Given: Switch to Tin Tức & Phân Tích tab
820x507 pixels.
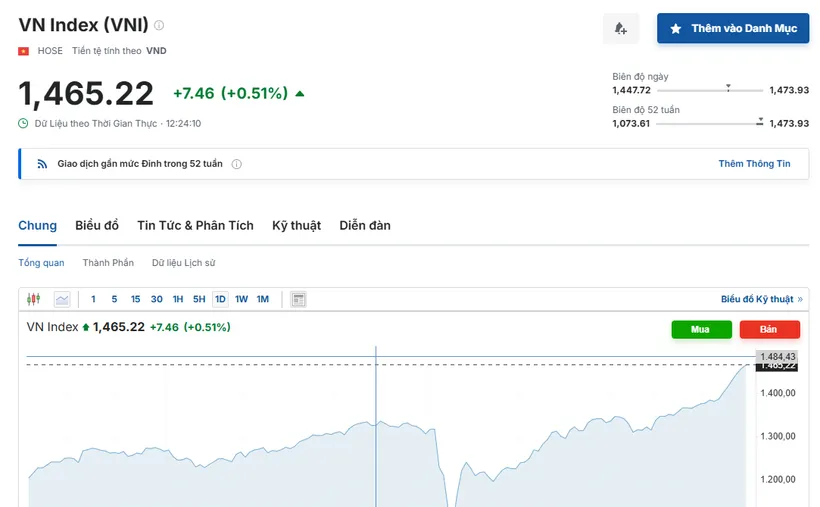Looking at the screenshot, I should tap(196, 226).
